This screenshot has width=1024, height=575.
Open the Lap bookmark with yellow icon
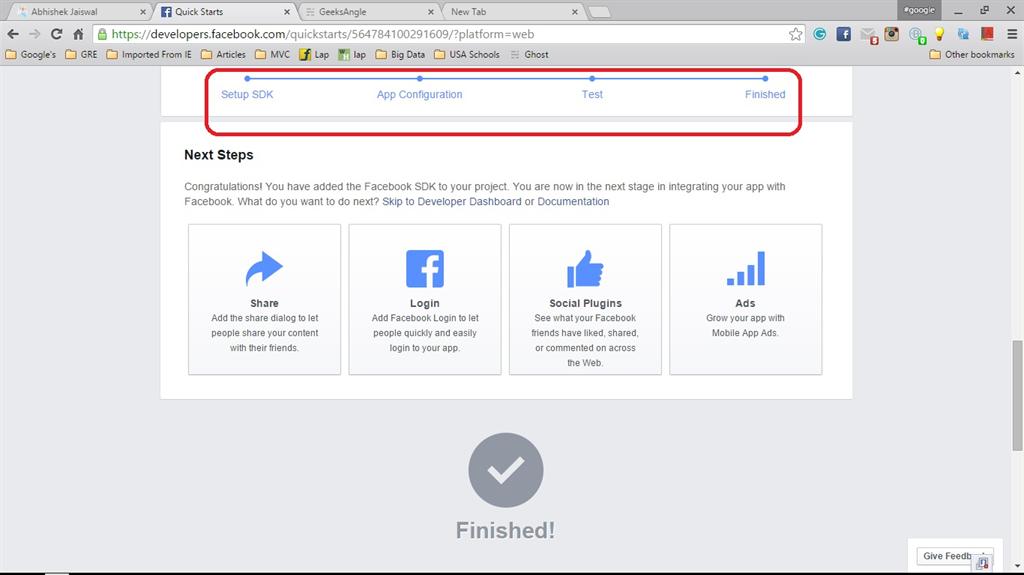314,54
